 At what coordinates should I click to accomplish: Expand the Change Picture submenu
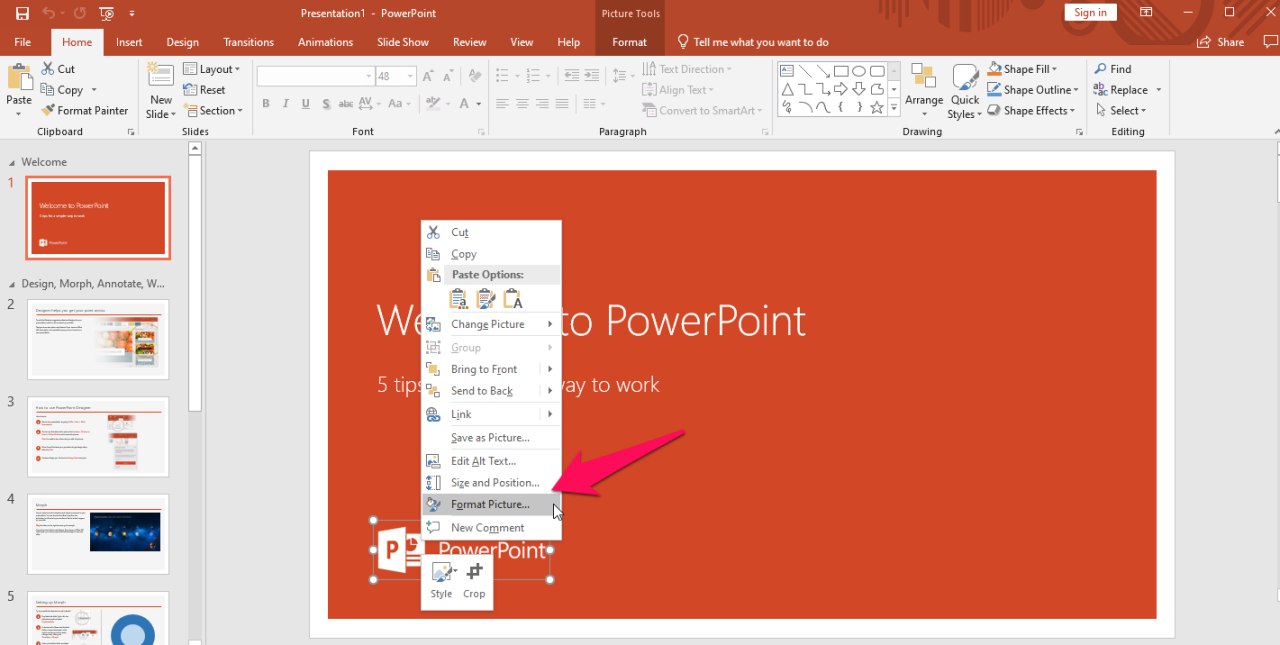(x=489, y=324)
